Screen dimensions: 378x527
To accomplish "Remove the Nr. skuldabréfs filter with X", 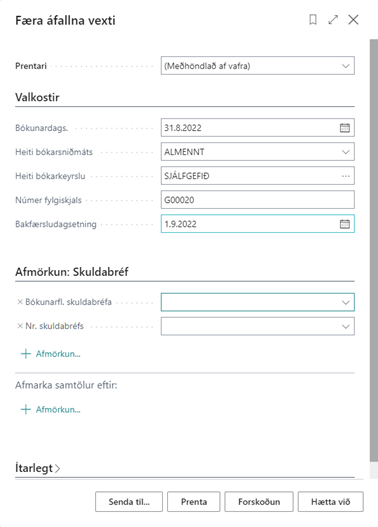I will [20, 326].
